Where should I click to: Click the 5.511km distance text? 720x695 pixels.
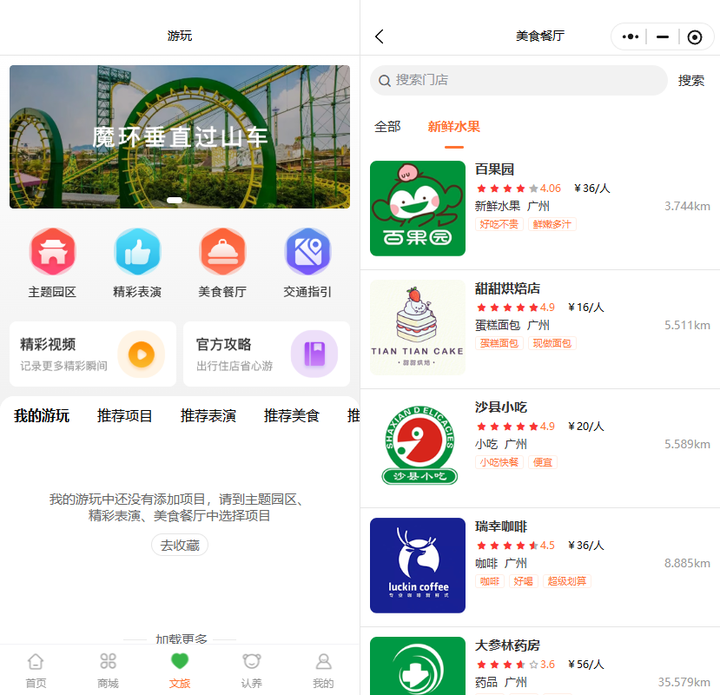pyautogui.click(x=687, y=325)
